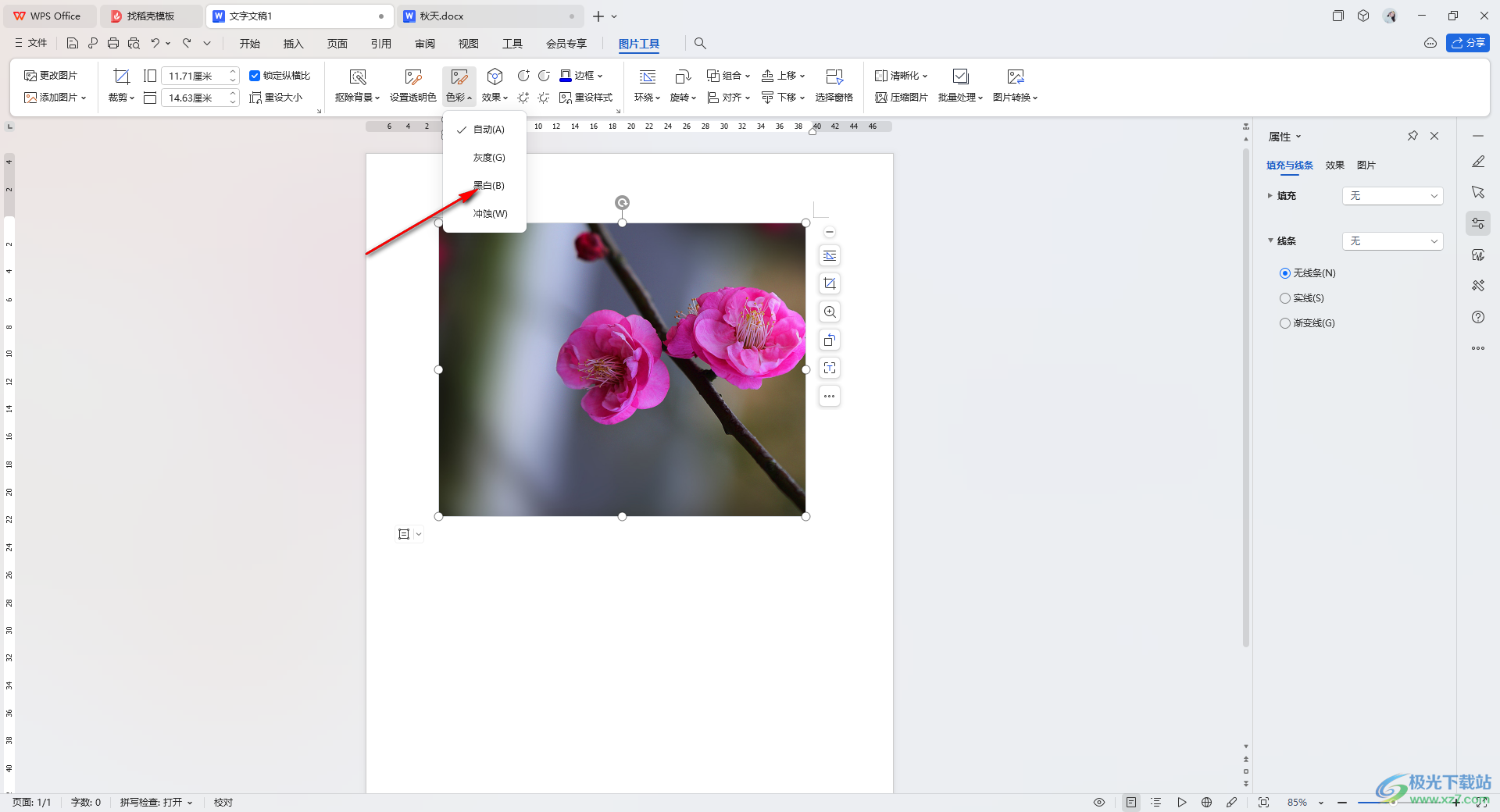Click the Color (色彩) tool icon
Image resolution: width=1500 pixels, height=812 pixels.
click(x=459, y=77)
